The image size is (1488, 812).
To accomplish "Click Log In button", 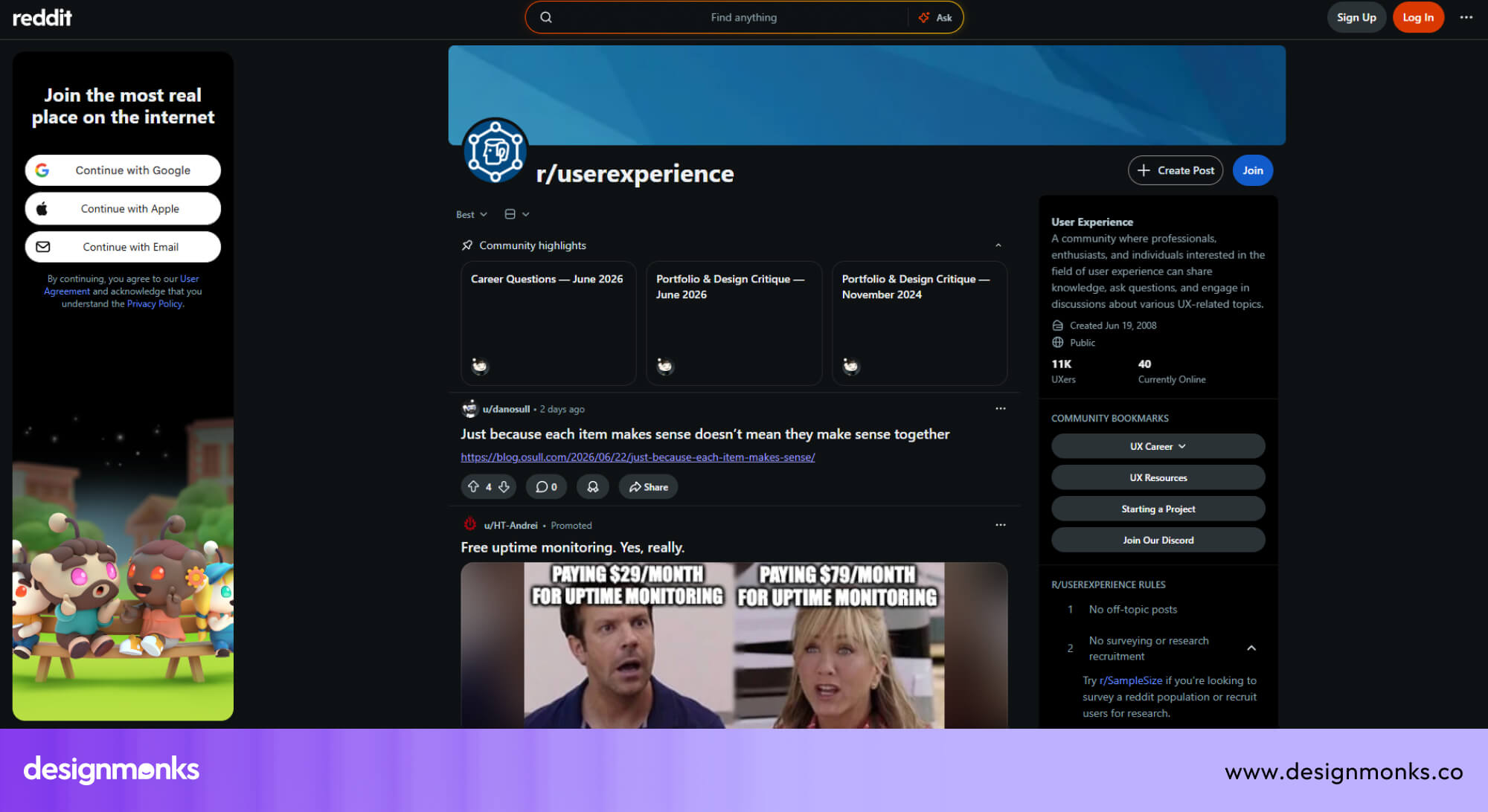I will (1418, 17).
